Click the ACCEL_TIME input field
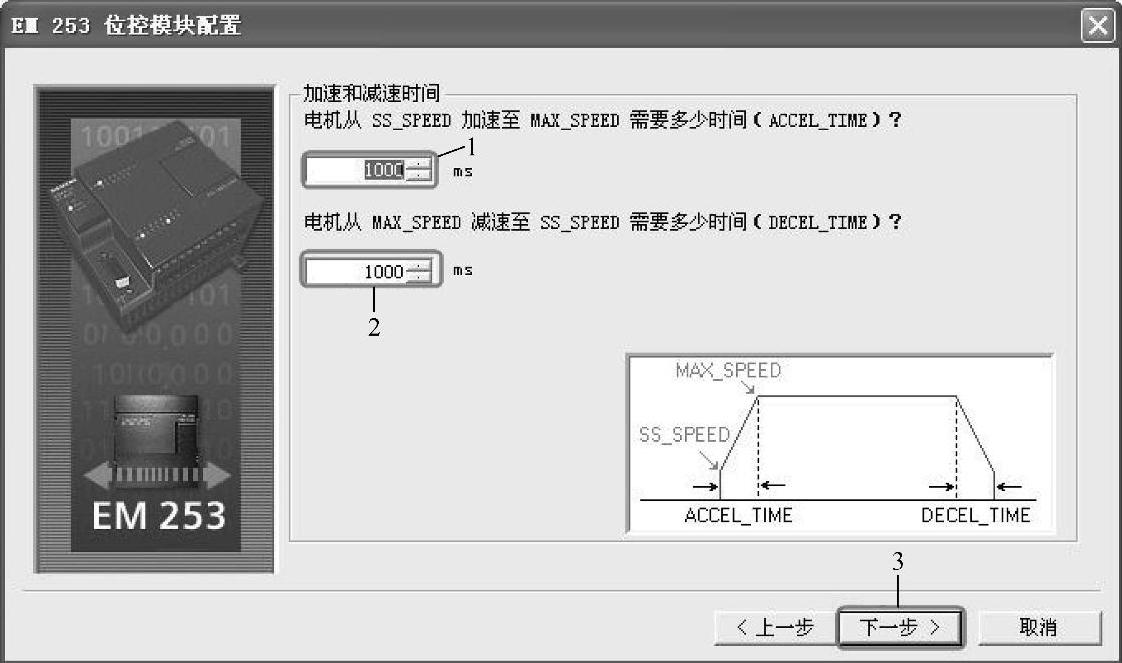 356,170
